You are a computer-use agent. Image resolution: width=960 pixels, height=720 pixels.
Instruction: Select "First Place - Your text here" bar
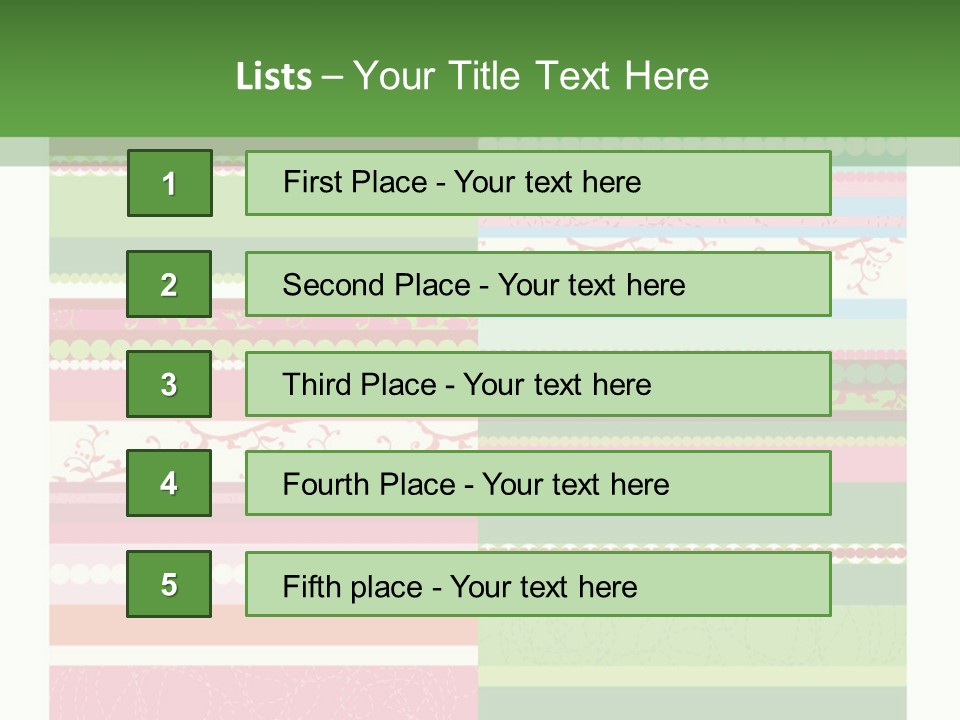point(538,183)
